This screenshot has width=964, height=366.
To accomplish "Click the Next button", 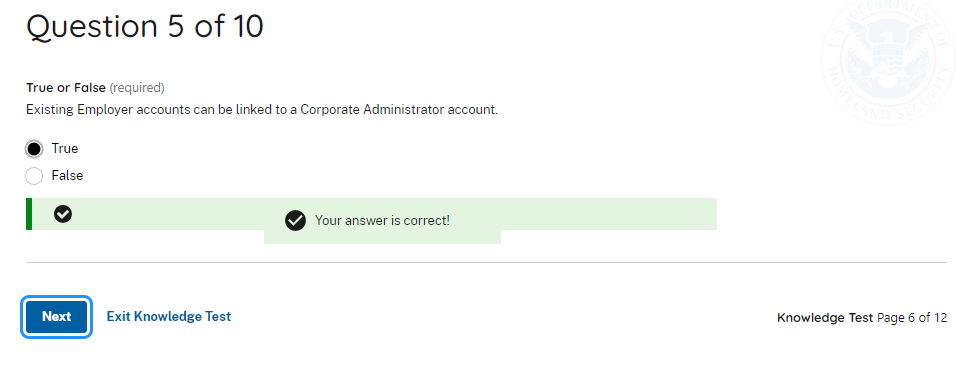I will pos(57,317).
